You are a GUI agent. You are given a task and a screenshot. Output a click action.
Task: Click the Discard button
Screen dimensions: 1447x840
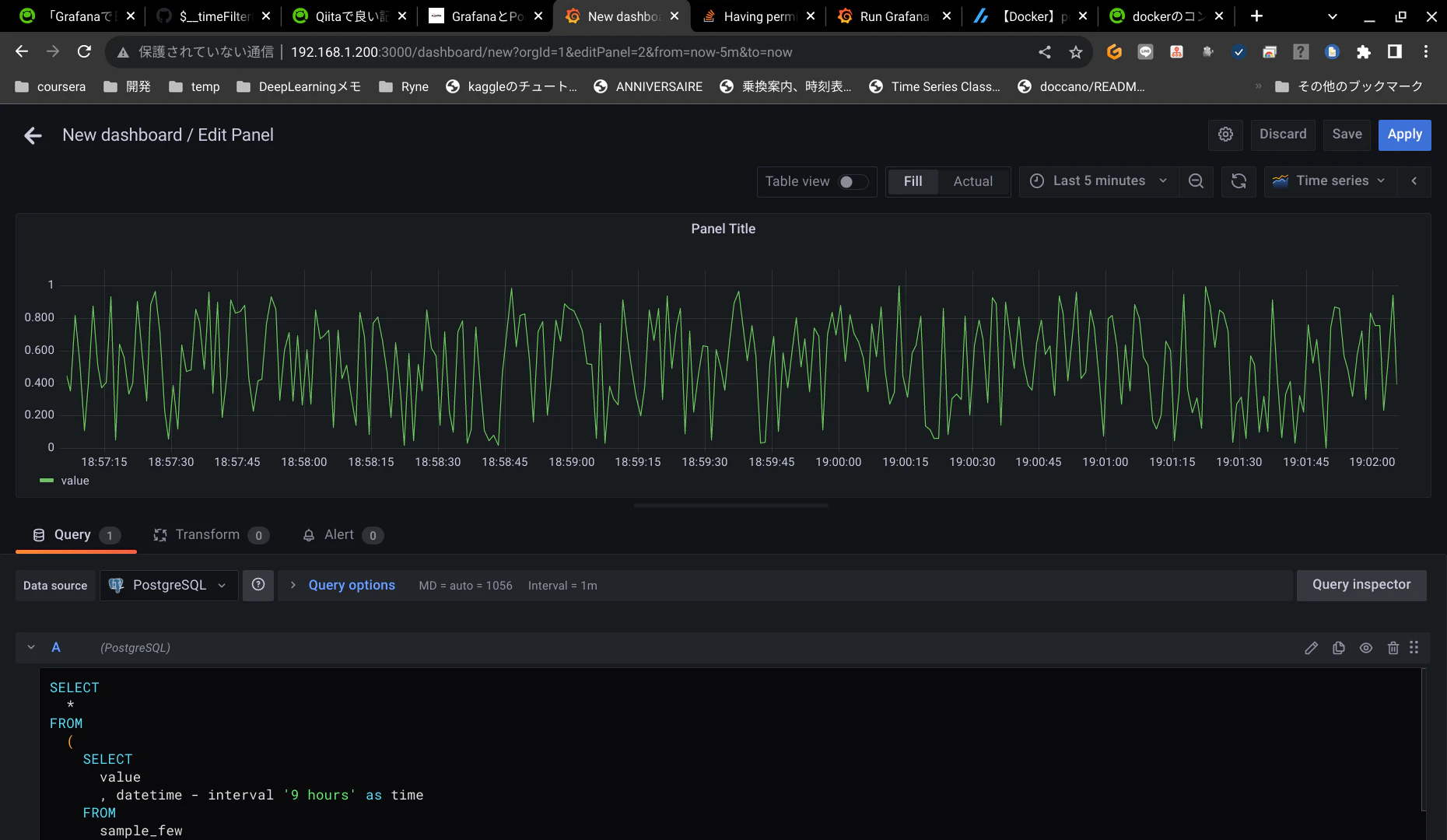(1282, 135)
